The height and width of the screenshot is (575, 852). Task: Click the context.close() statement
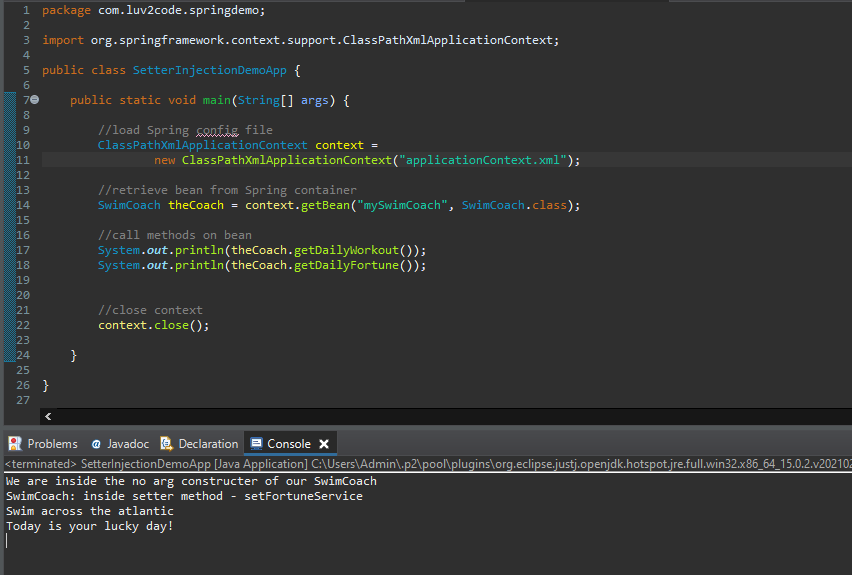(153, 325)
